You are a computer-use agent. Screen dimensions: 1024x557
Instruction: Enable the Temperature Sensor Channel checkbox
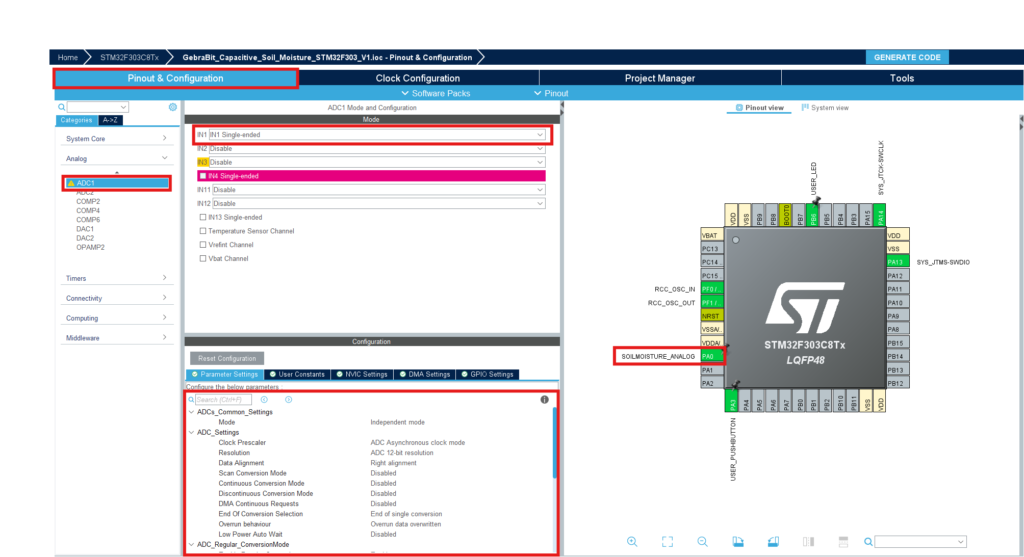[x=202, y=231]
